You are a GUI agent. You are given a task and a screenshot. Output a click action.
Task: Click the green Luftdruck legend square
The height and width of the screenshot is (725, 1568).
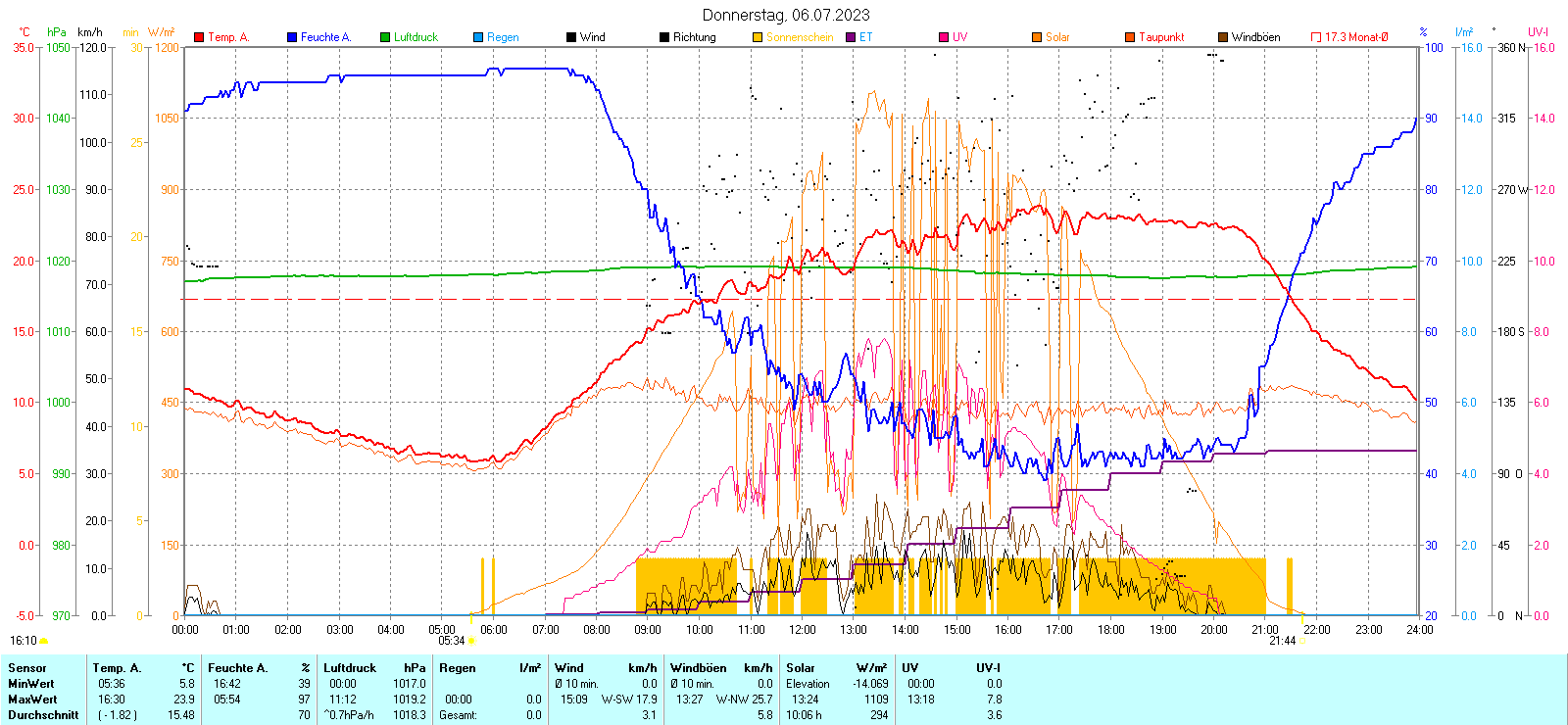coord(385,37)
